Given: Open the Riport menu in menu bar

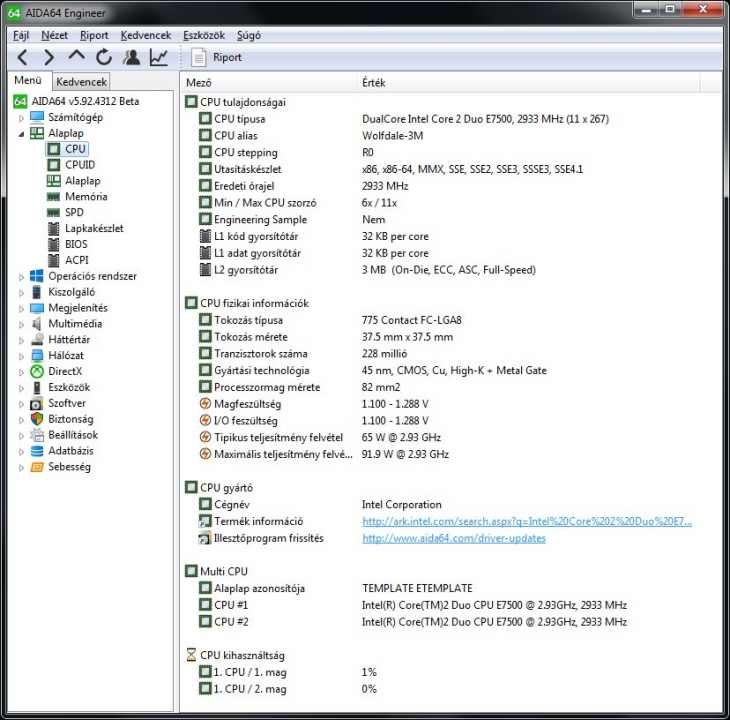Looking at the screenshot, I should [94, 35].
